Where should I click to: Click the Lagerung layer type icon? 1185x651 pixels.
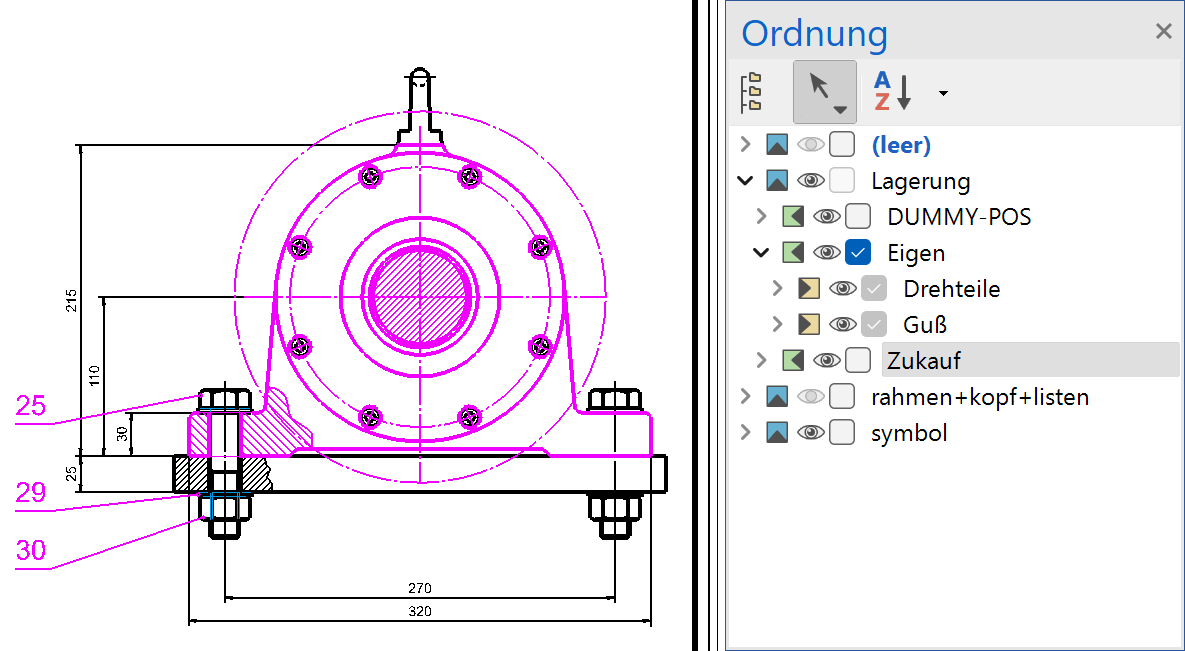click(777, 181)
